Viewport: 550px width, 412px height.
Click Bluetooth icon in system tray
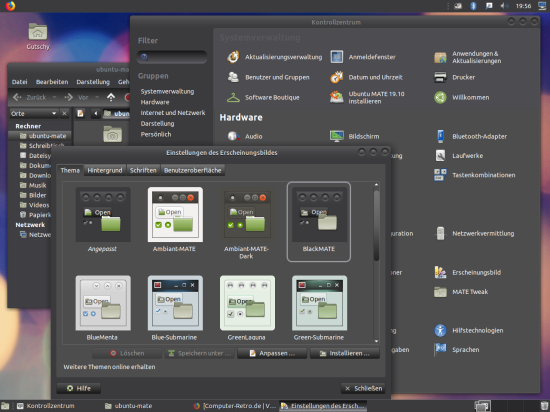pos(473,6)
